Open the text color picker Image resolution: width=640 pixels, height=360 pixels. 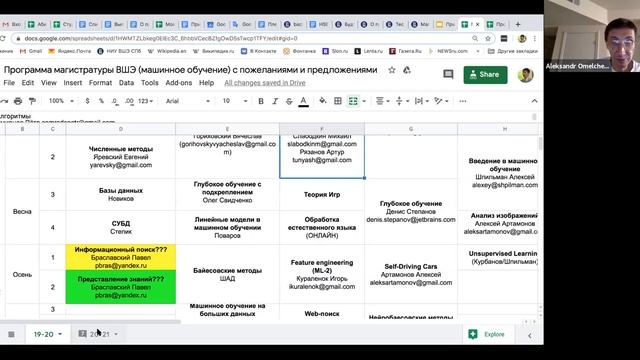click(303, 101)
